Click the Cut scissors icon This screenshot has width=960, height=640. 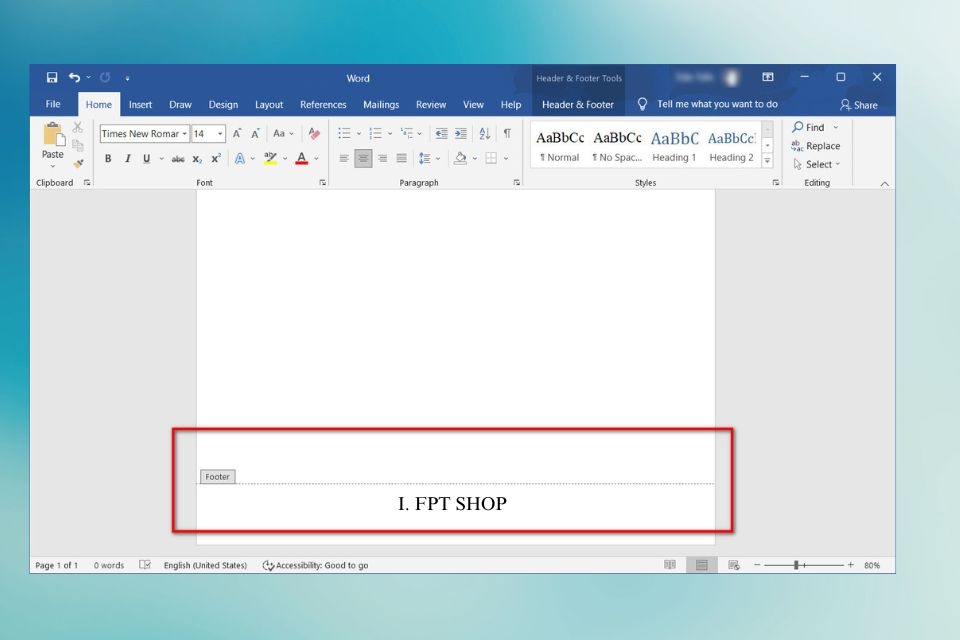point(78,127)
